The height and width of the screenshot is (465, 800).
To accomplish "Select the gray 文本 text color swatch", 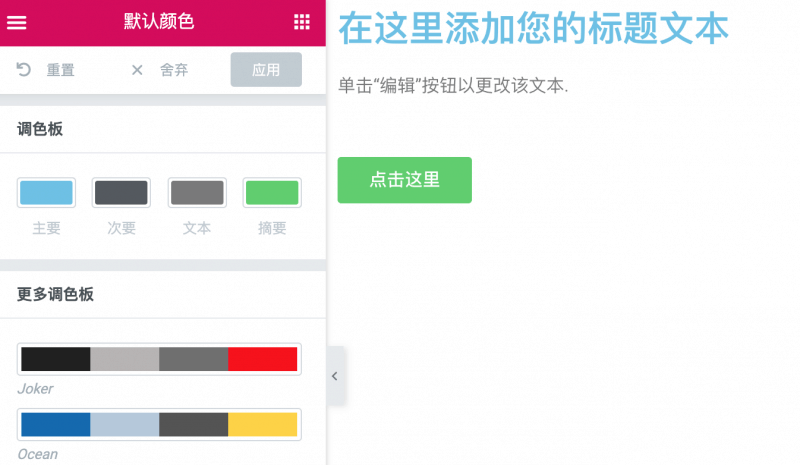I will (197, 192).
